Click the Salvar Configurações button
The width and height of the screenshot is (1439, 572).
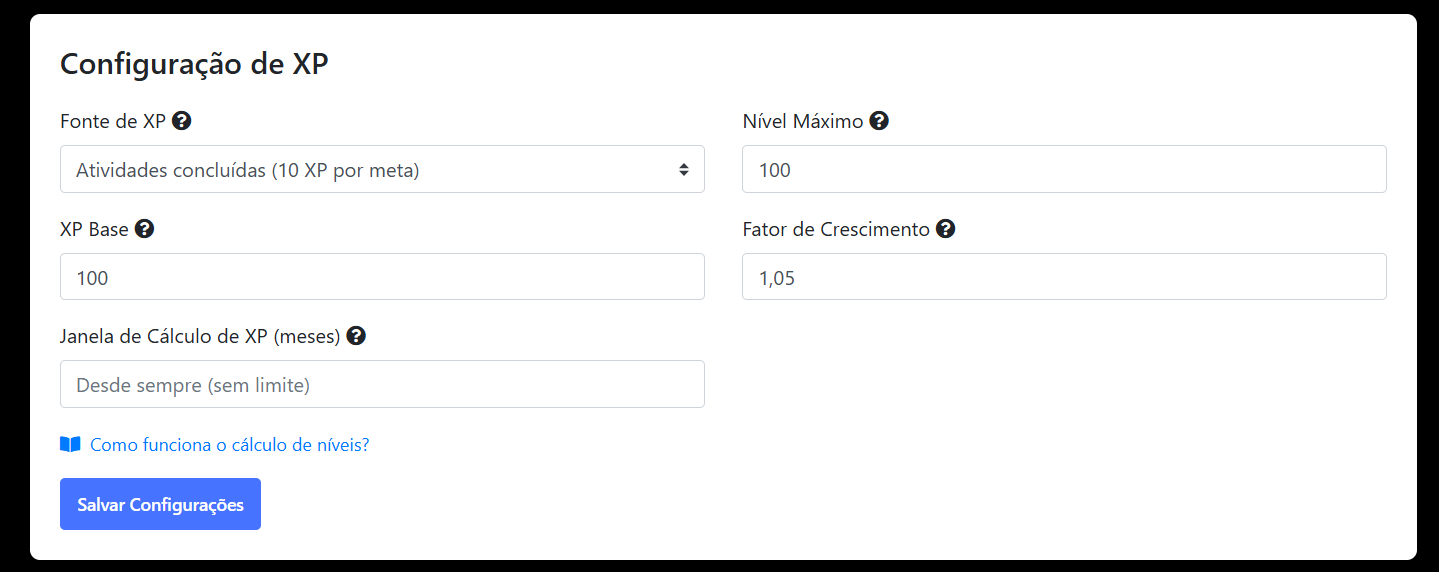click(x=160, y=504)
